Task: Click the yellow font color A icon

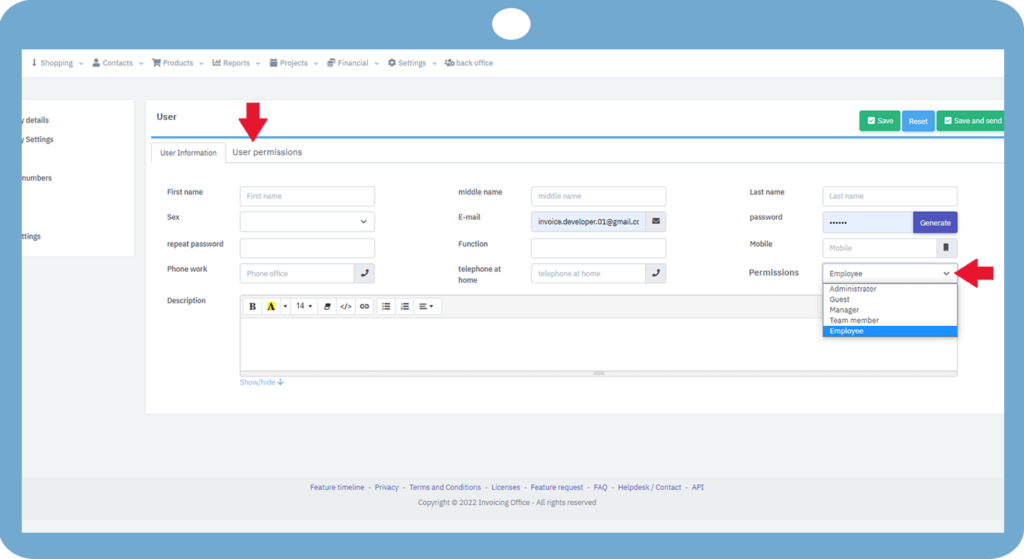Action: pos(270,306)
